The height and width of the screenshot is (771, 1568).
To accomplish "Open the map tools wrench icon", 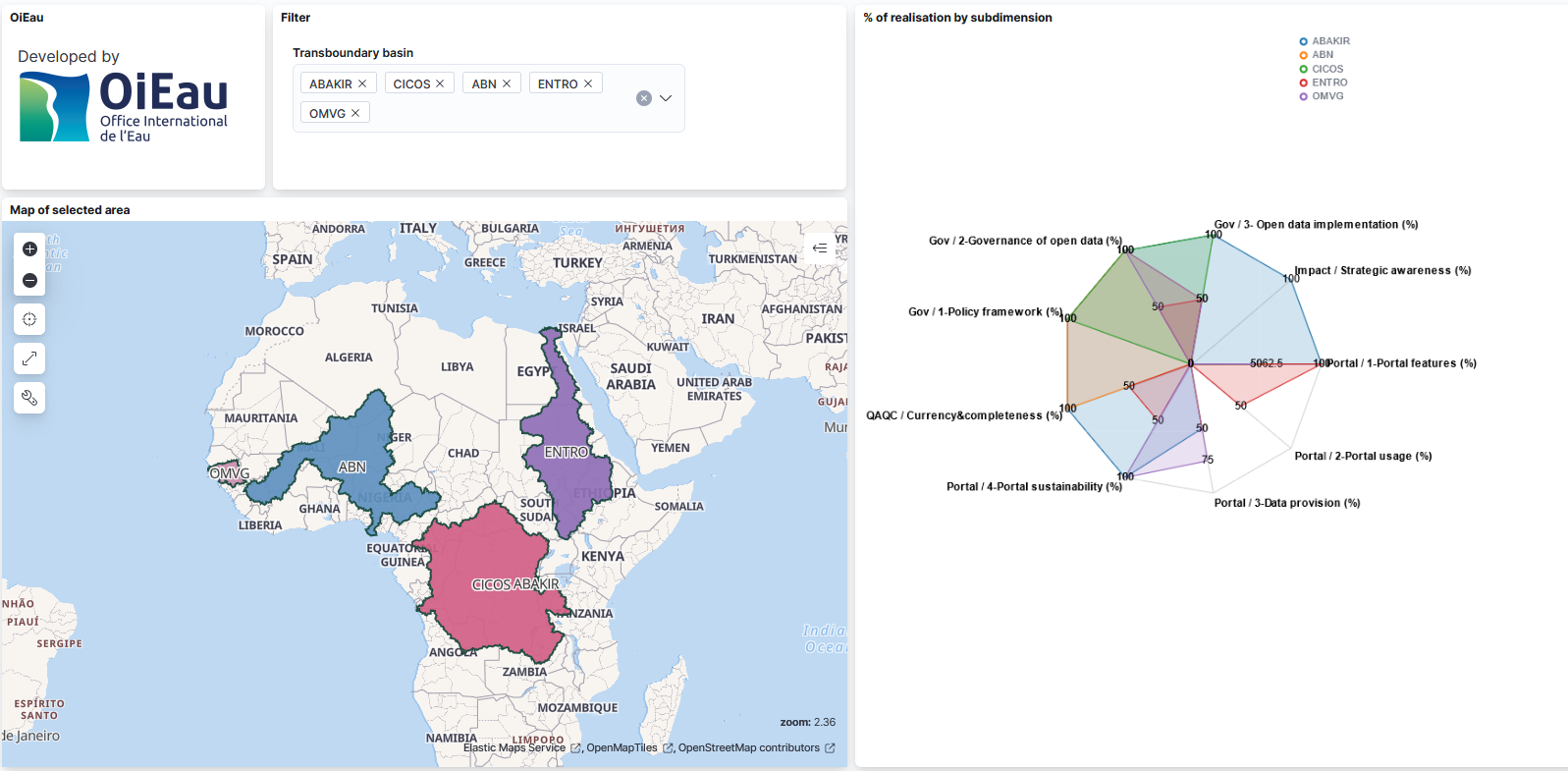I will tap(29, 398).
